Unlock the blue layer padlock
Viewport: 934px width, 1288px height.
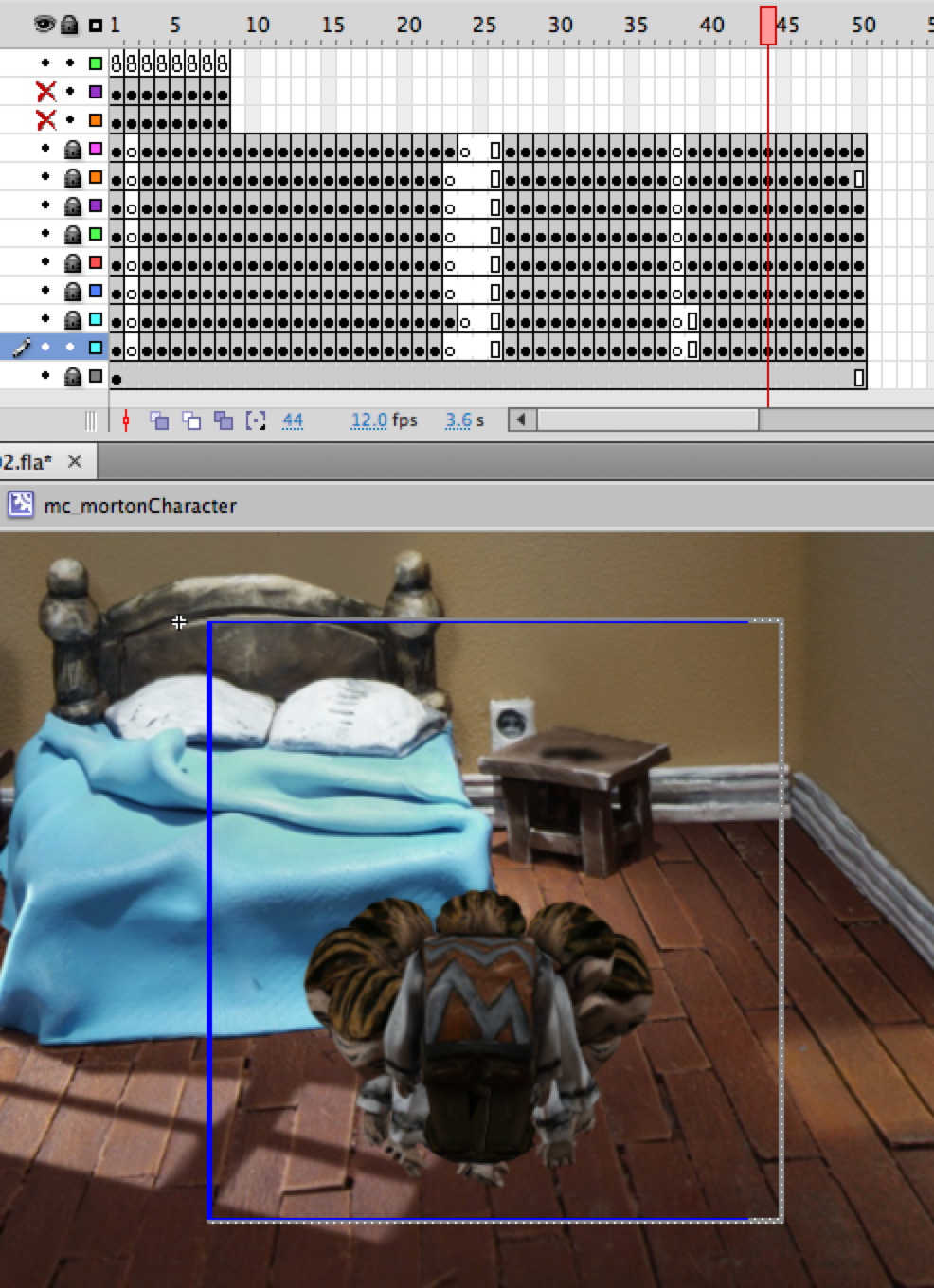pyautogui.click(x=71, y=292)
